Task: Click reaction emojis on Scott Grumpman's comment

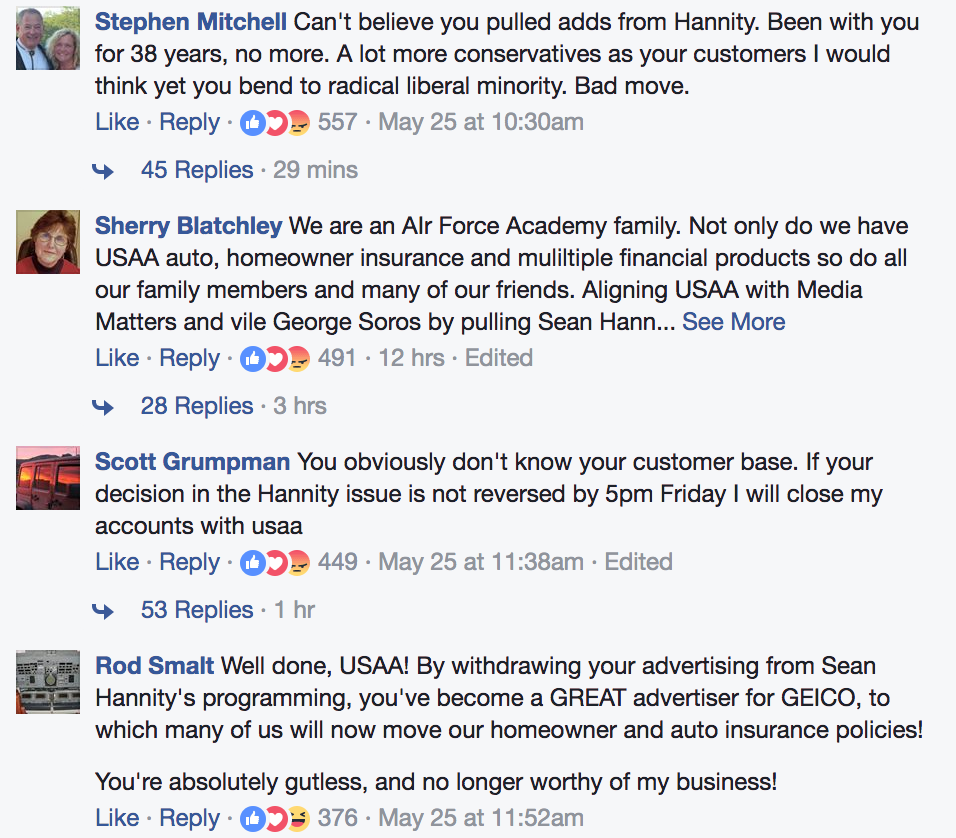Action: (275, 563)
